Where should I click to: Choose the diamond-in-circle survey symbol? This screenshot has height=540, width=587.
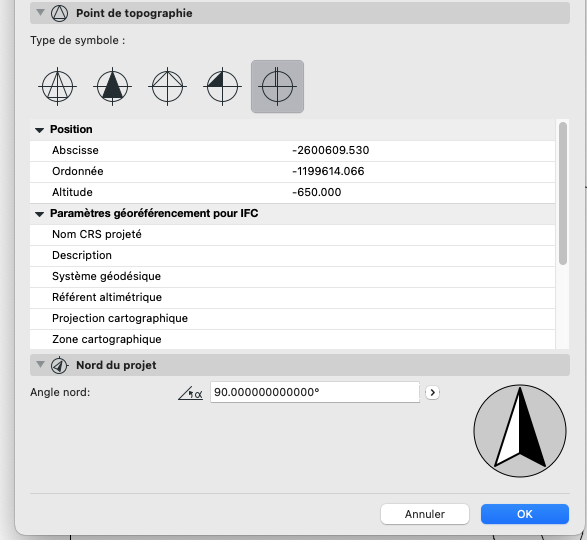click(167, 87)
